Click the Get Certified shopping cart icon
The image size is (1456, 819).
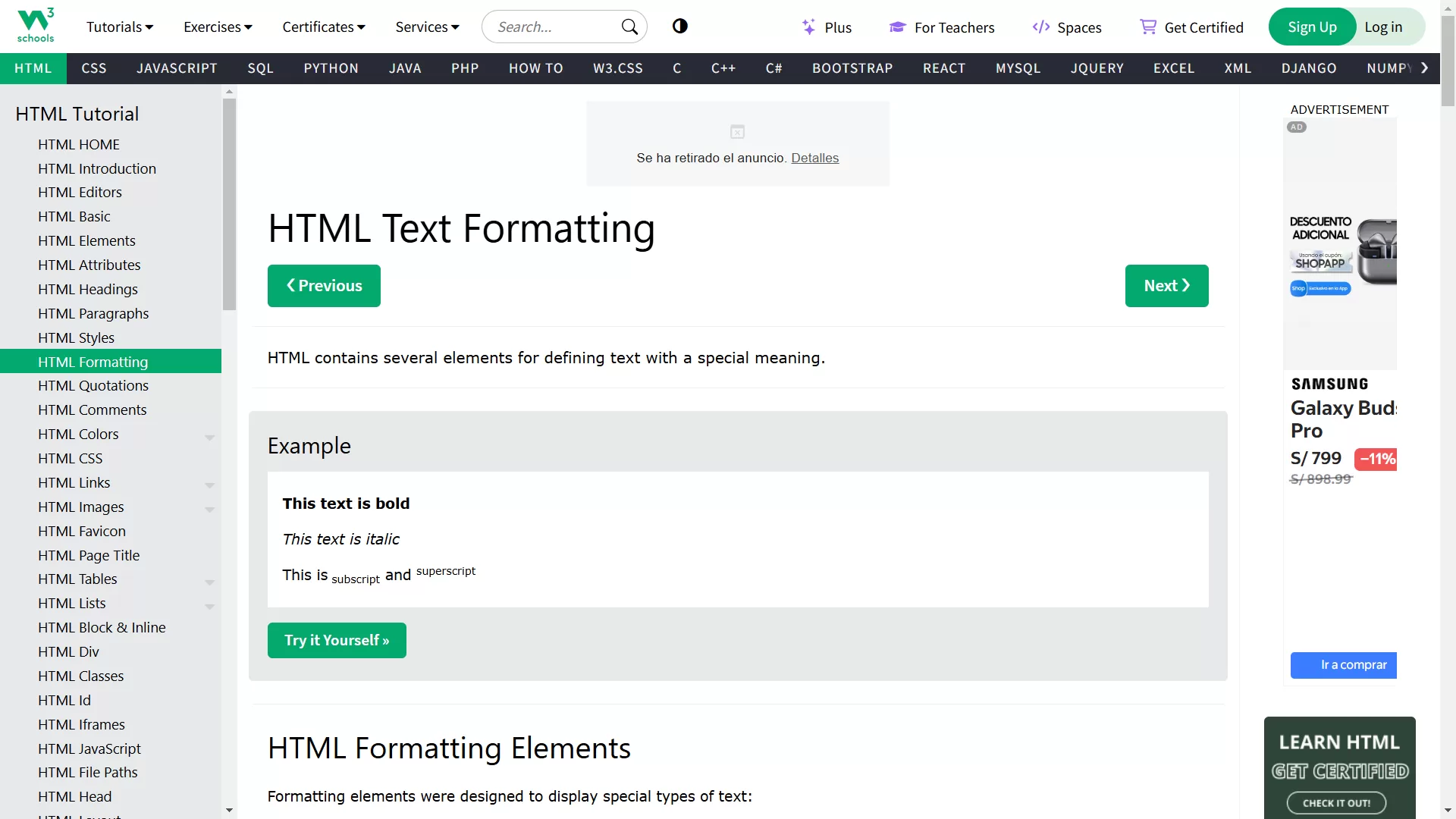tap(1148, 27)
